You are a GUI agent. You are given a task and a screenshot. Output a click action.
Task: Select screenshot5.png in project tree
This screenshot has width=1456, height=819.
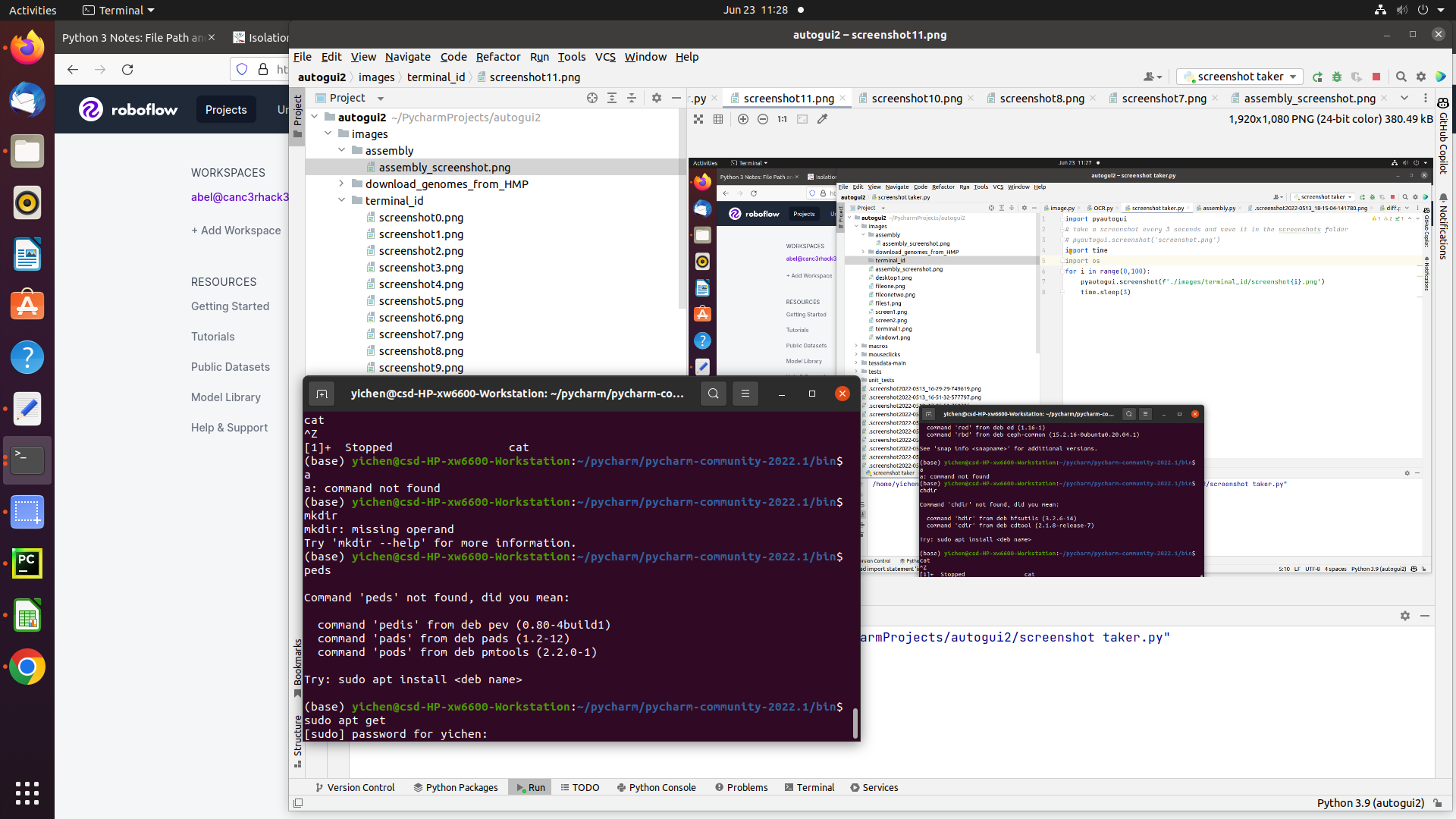[421, 301]
